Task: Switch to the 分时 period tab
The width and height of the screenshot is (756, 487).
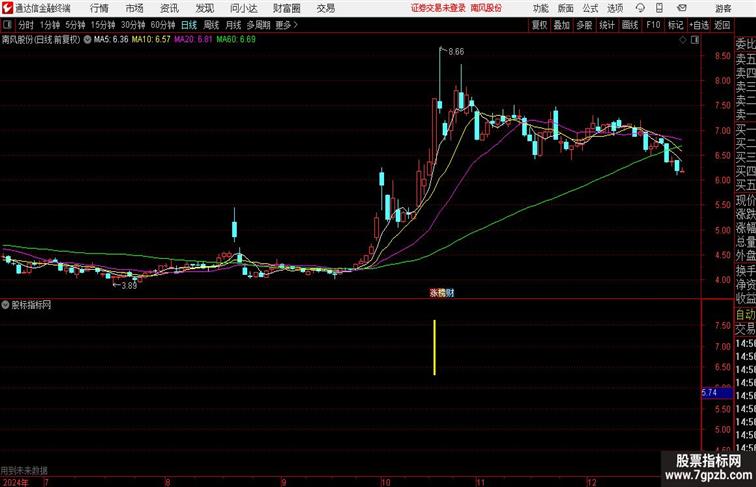Action: 26,25
